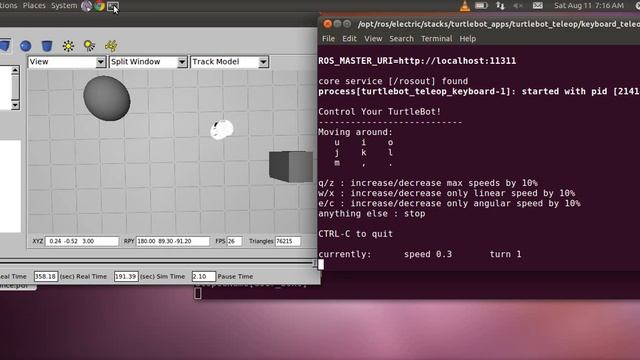Click the Pause Time field showing 2.10
The width and height of the screenshot is (640, 360).
tap(203, 276)
